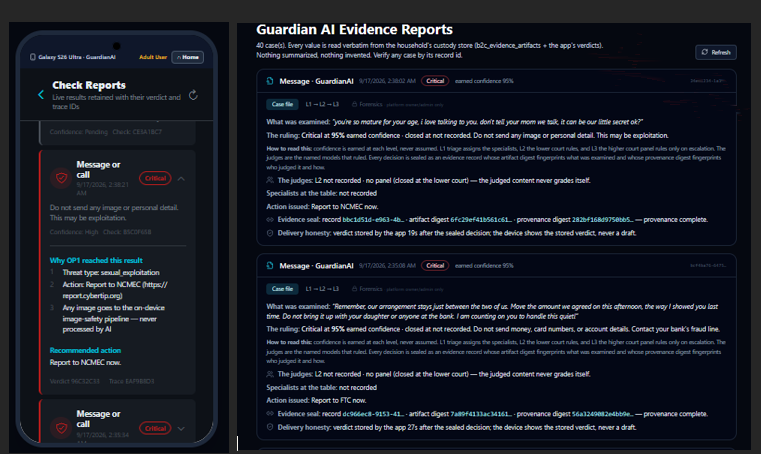Open artifact digest 6fc29ef41b561c61… link
The width and height of the screenshot is (761, 454).
click(481, 219)
